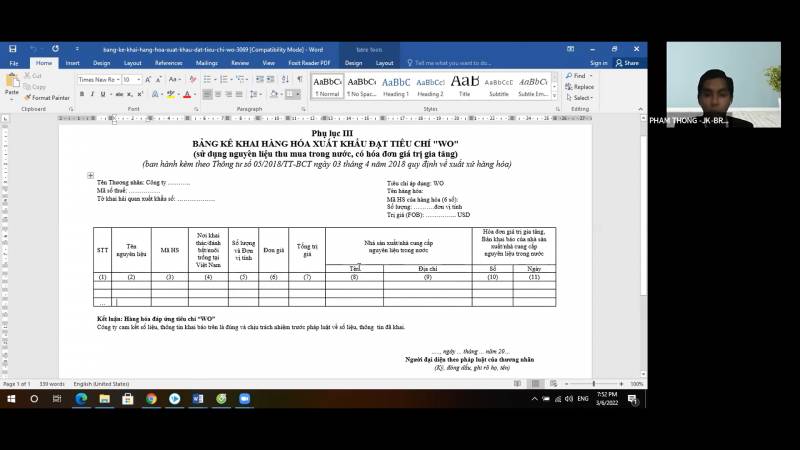Open the File menu tab
800x450 pixels.
pyautogui.click(x=14, y=63)
